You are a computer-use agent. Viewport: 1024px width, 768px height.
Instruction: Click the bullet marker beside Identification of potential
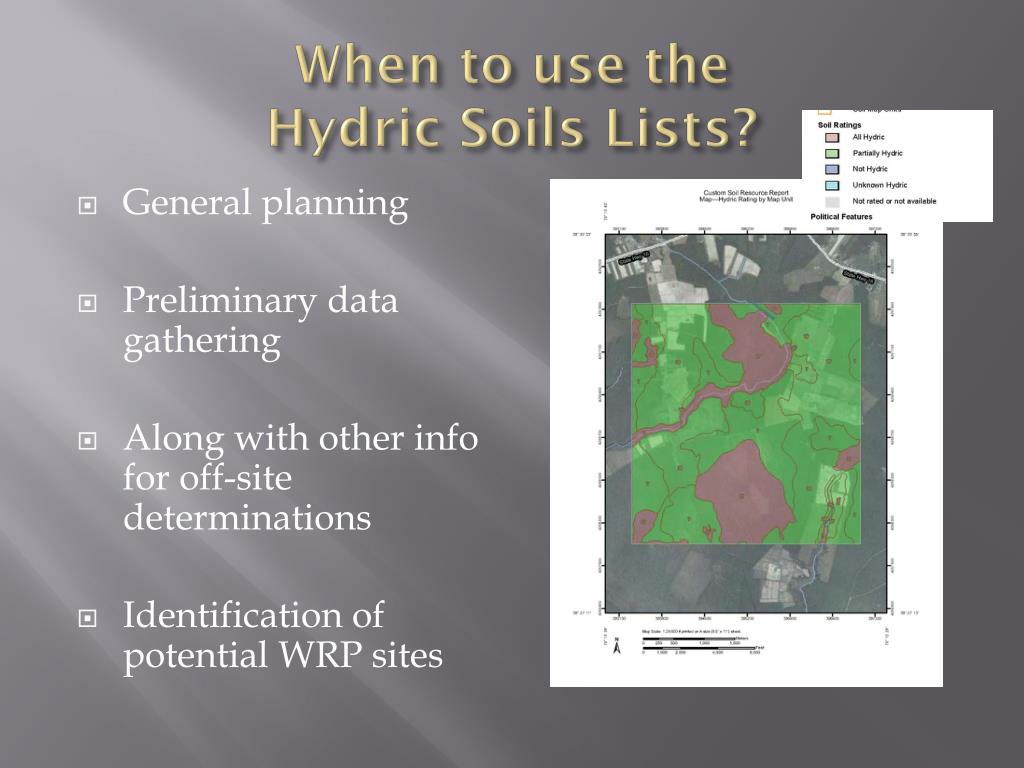(x=88, y=618)
